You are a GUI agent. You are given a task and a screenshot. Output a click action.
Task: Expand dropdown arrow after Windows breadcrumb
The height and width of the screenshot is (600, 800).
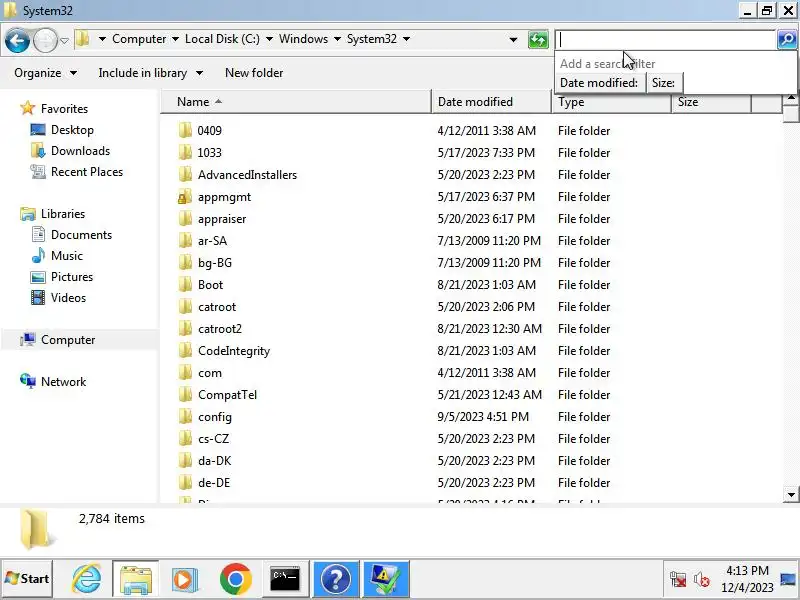337,39
